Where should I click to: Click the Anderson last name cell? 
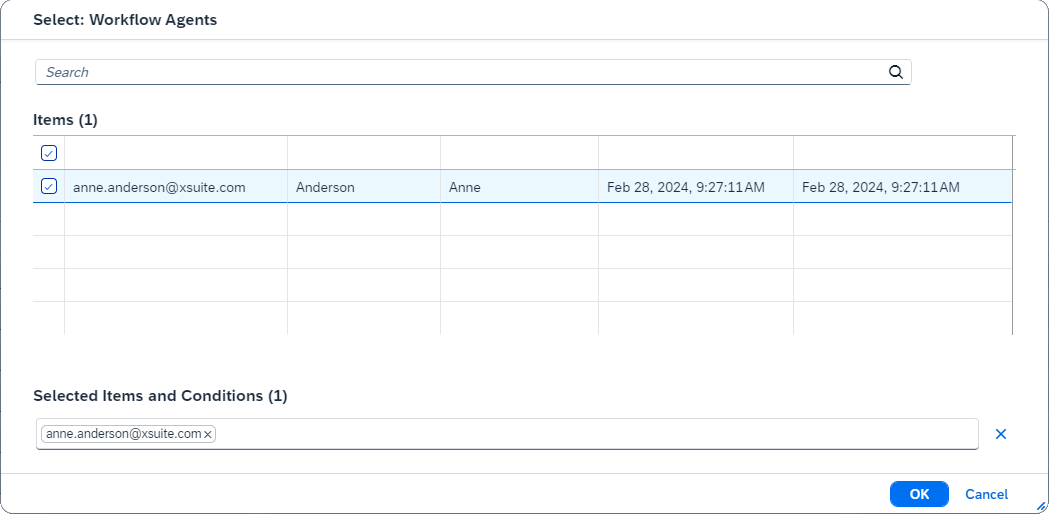pos(325,187)
